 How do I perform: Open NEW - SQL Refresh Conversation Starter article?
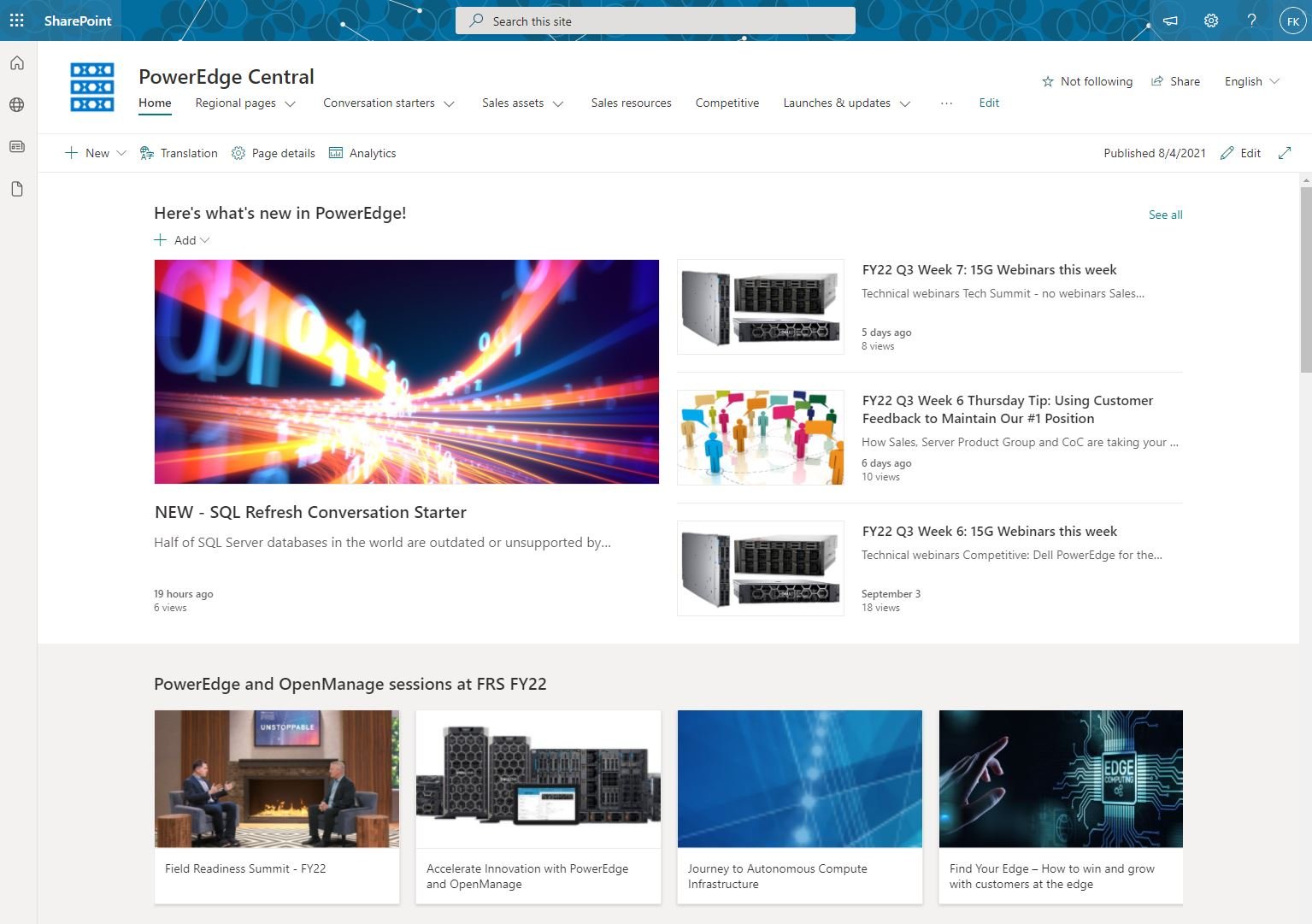[310, 512]
